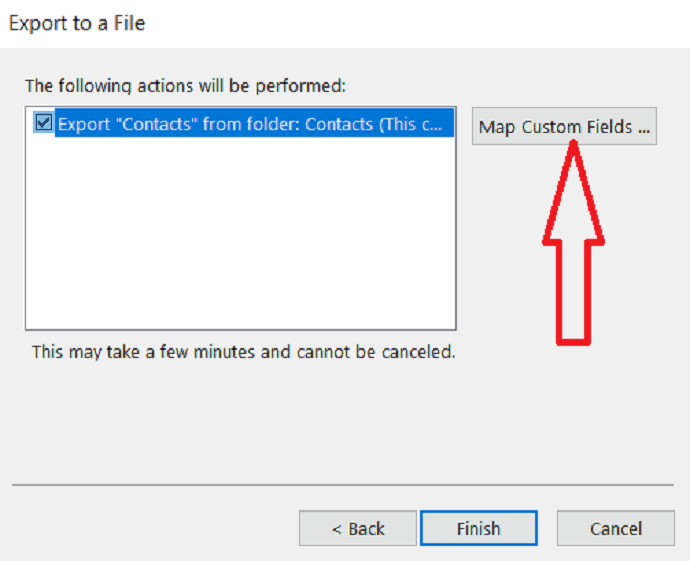
Task: Click the Export to a File title
Action: [77, 23]
